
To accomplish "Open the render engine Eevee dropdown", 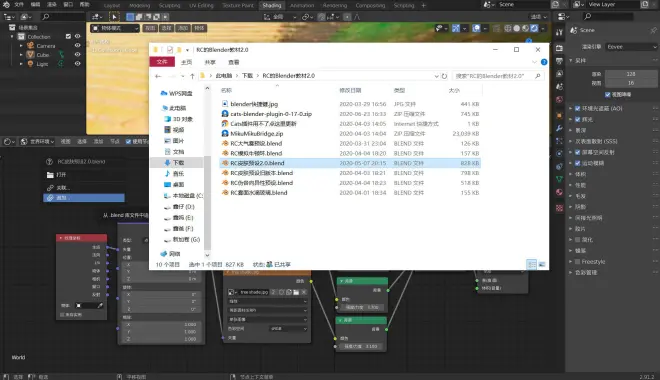I will (x=631, y=47).
